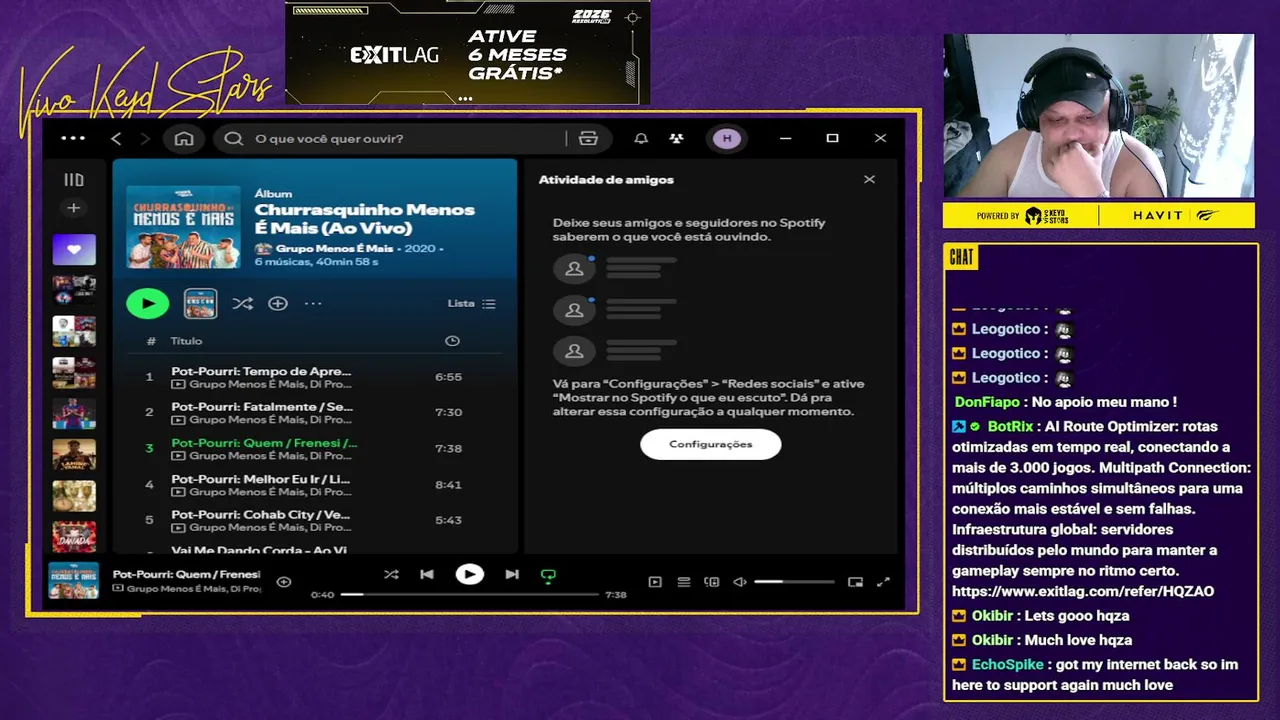Click the song progress bar
The height and width of the screenshot is (720, 1280).
(x=469, y=594)
